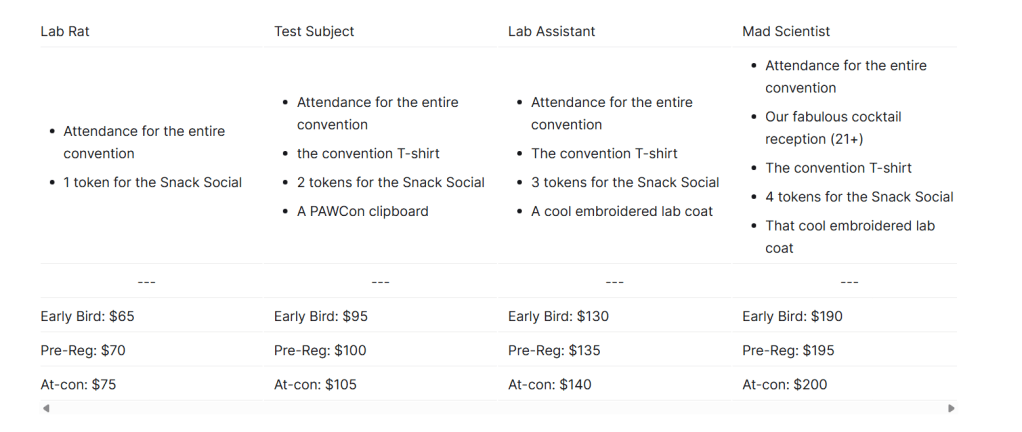This screenshot has height=432, width=1022.
Task: Click the left arrow of the horizontal scrollbar
Action: click(45, 408)
